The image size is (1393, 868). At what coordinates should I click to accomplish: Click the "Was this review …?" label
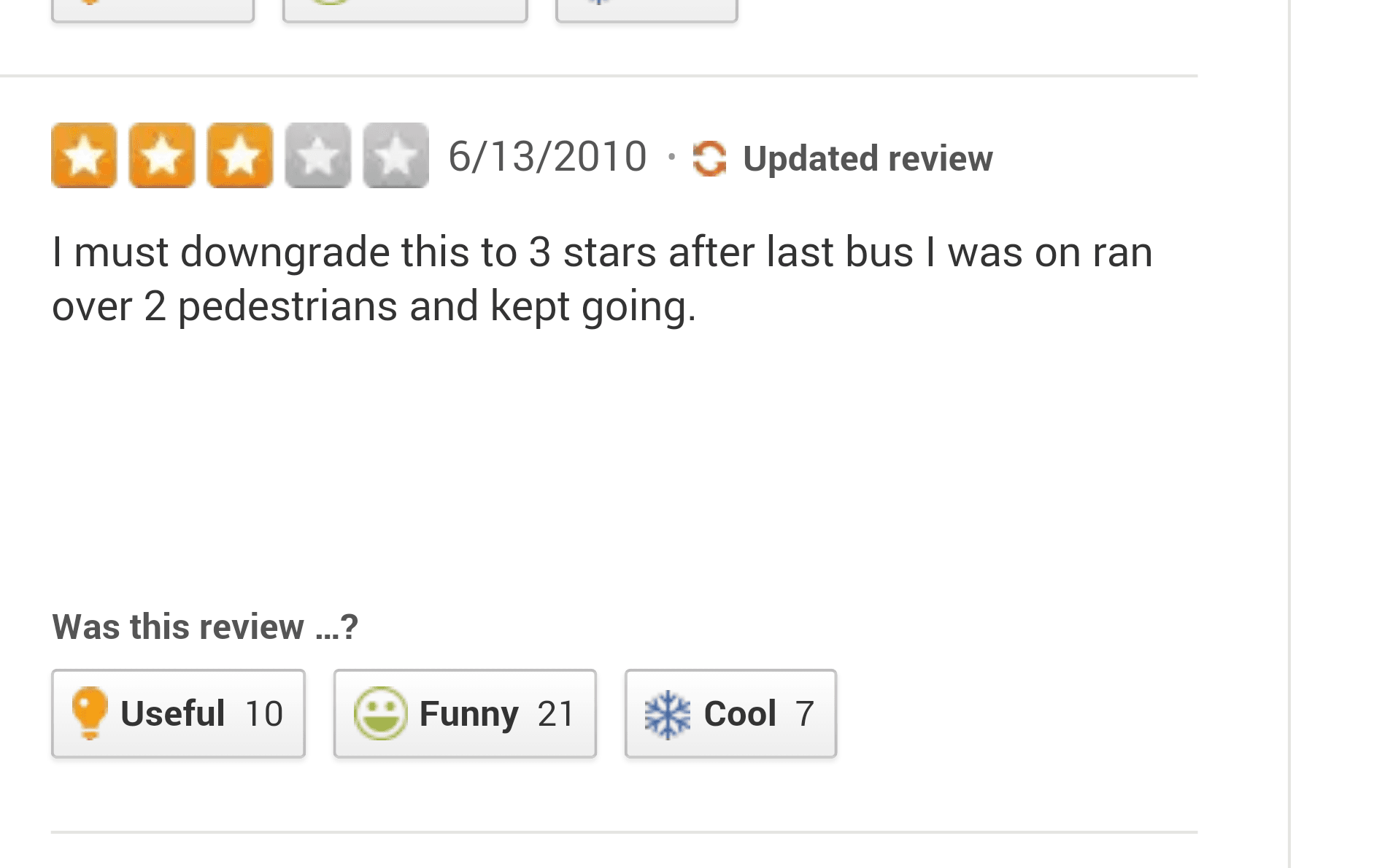pos(205,627)
